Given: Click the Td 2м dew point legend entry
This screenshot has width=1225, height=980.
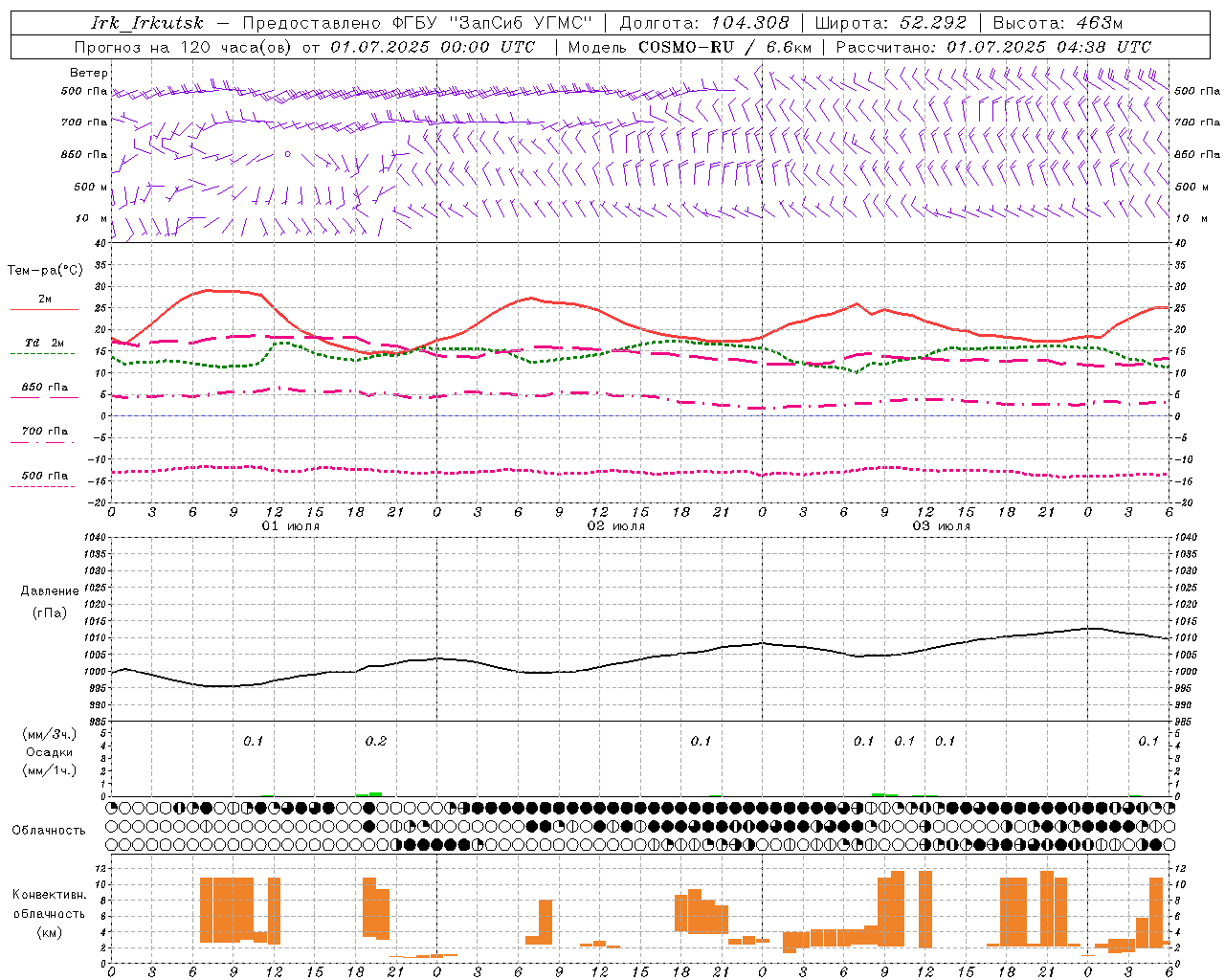Looking at the screenshot, I should (45, 343).
